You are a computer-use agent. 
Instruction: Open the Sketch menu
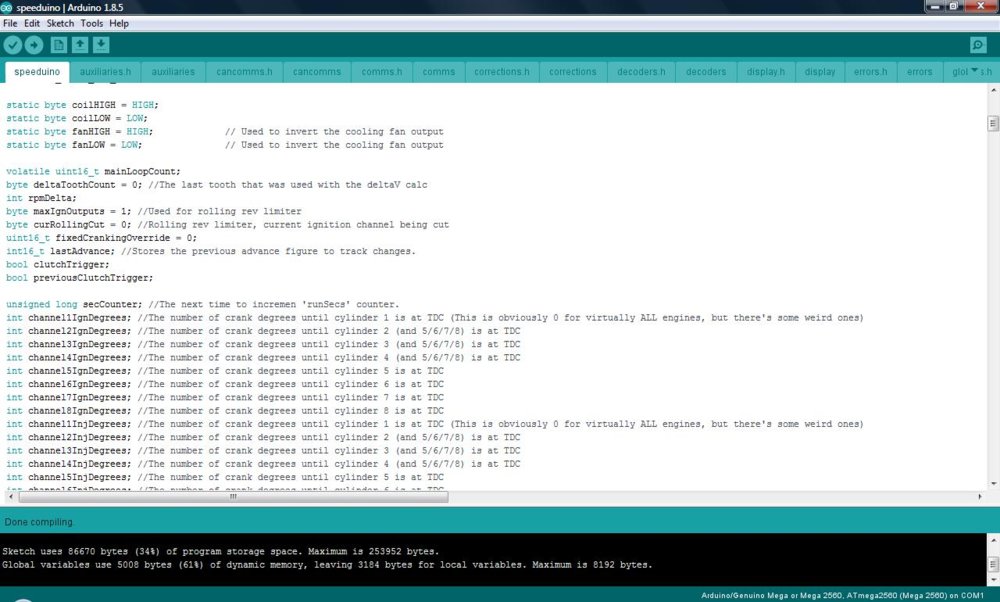click(60, 23)
